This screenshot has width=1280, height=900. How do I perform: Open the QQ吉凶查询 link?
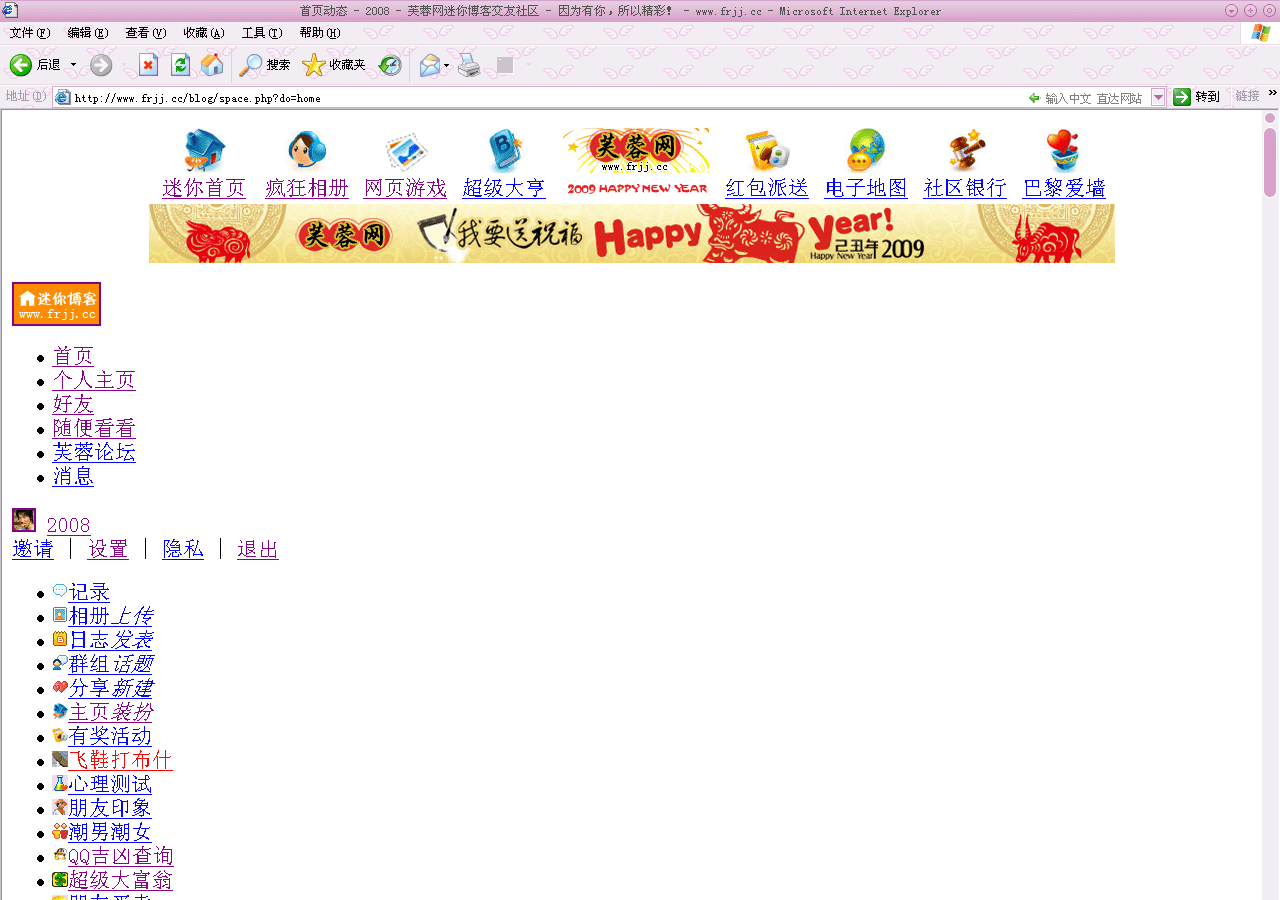[121, 856]
